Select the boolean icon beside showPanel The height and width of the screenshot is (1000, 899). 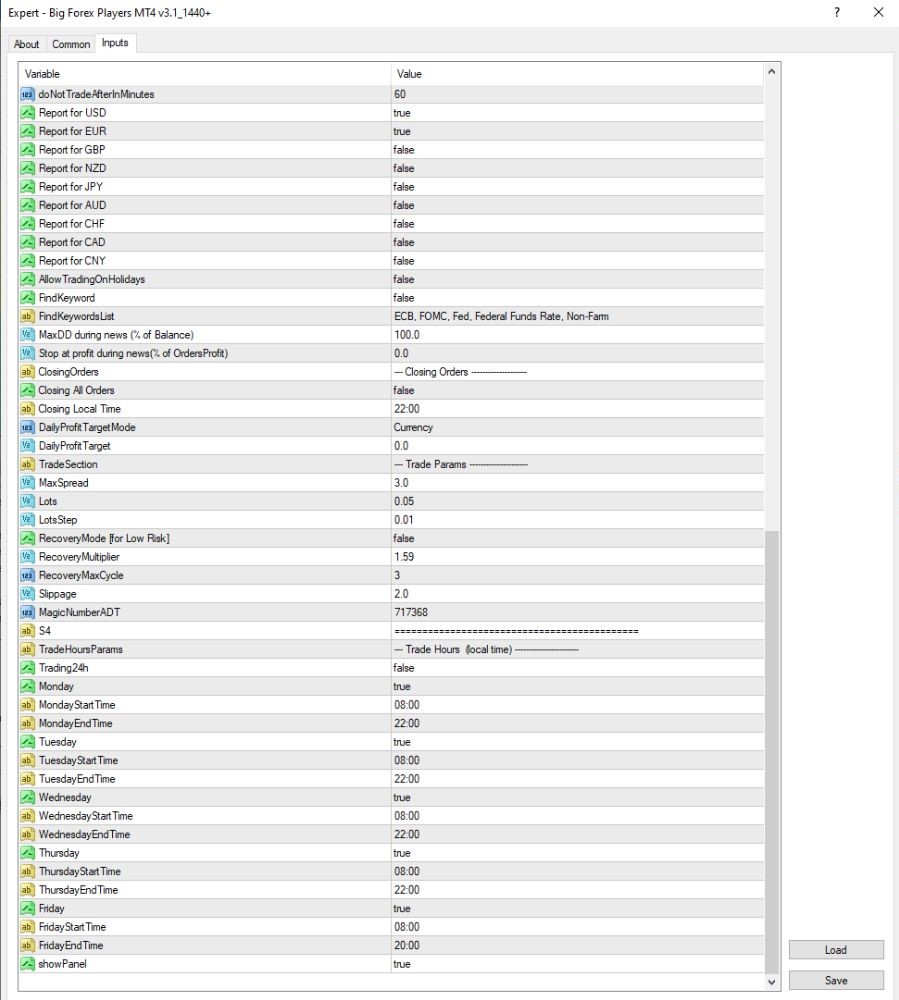coord(27,964)
